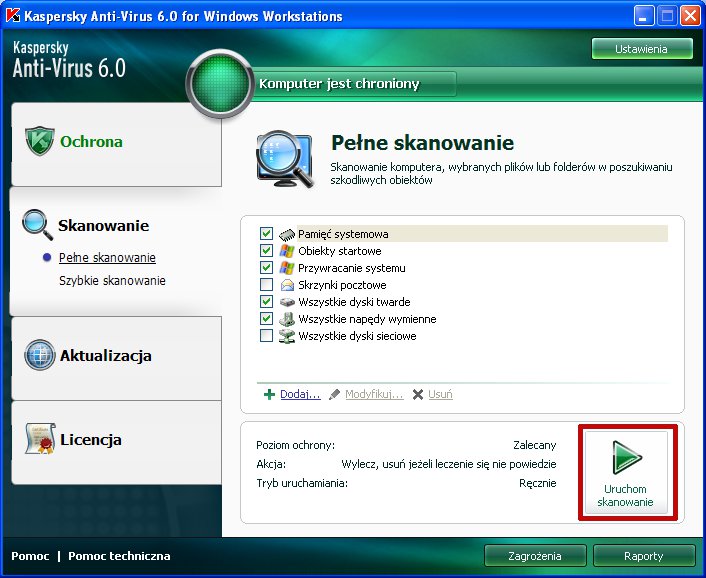The height and width of the screenshot is (578, 706).
Task: Click the Wszystkie napędy wymienne icon
Action: [287, 319]
